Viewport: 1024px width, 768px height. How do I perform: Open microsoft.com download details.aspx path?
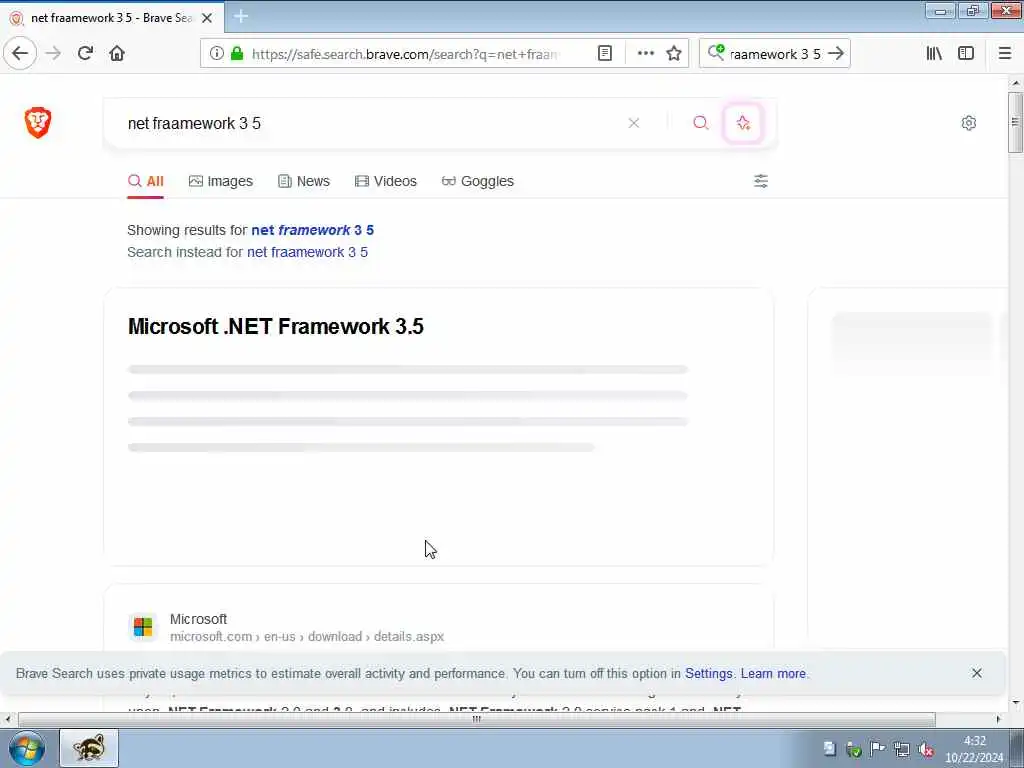[307, 636]
